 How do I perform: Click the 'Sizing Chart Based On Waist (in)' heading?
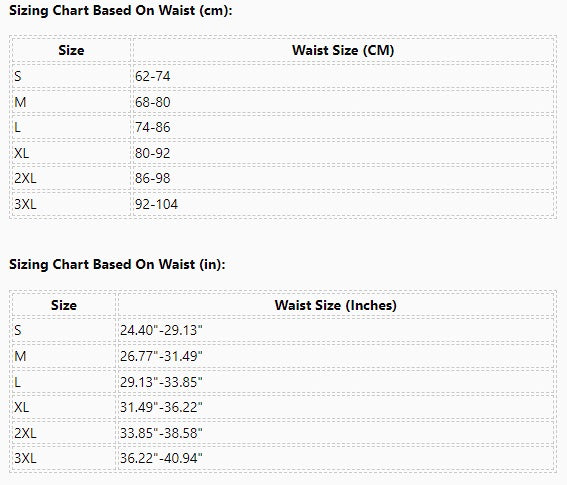pyautogui.click(x=117, y=264)
